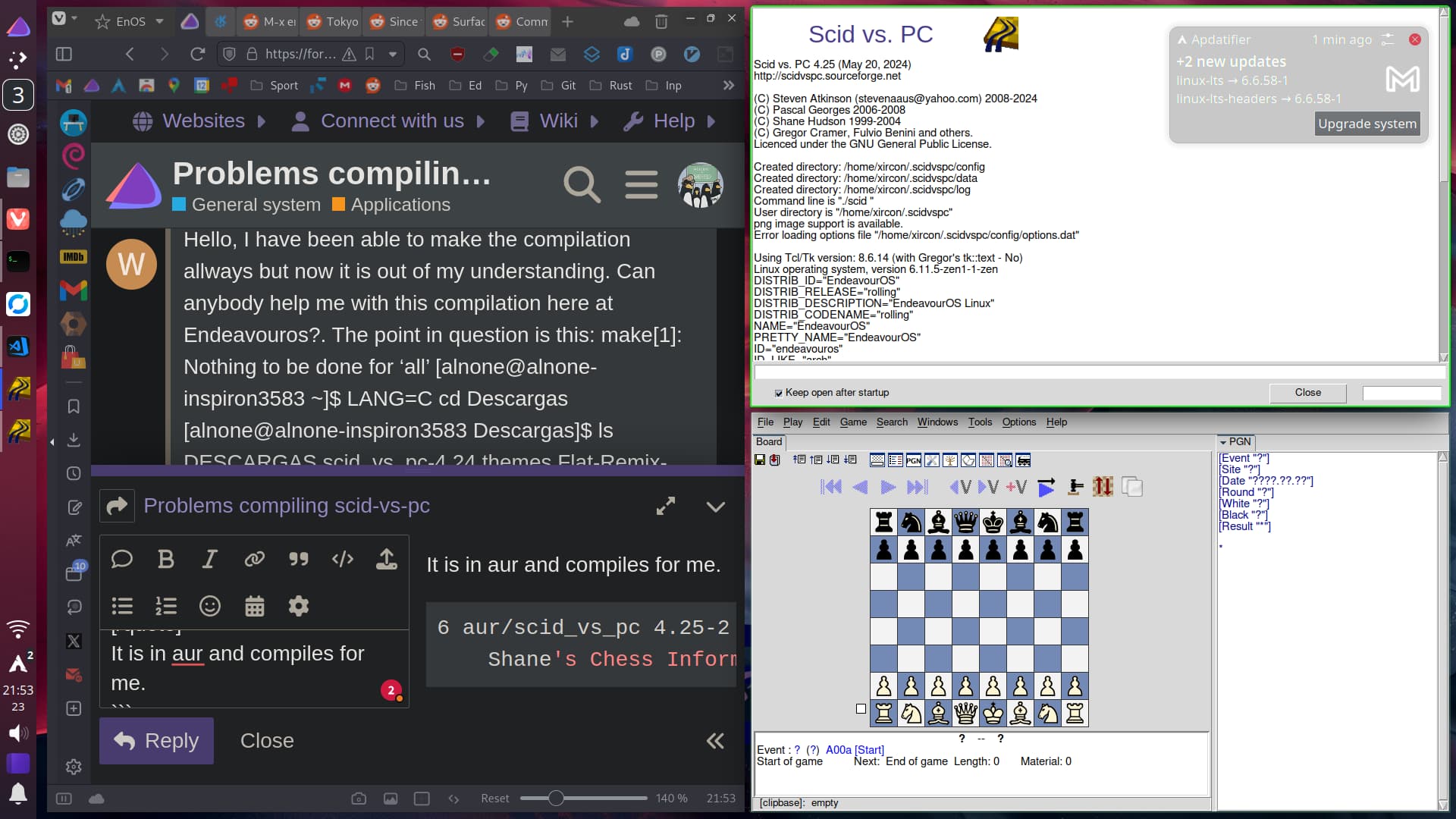Click the browser address bar URL field
1456x819 pixels.
click(300, 54)
